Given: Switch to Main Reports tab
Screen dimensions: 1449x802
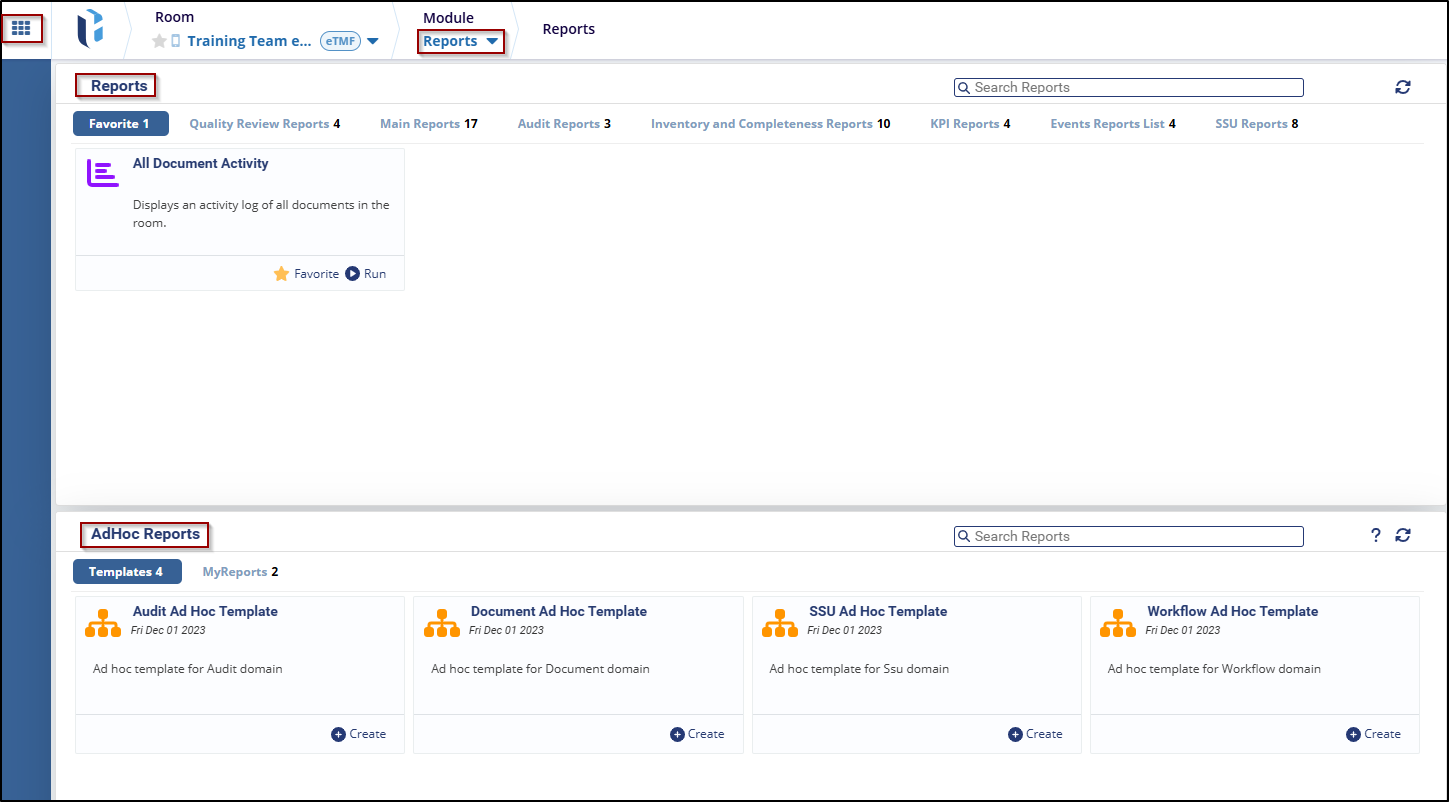Looking at the screenshot, I should click(428, 124).
